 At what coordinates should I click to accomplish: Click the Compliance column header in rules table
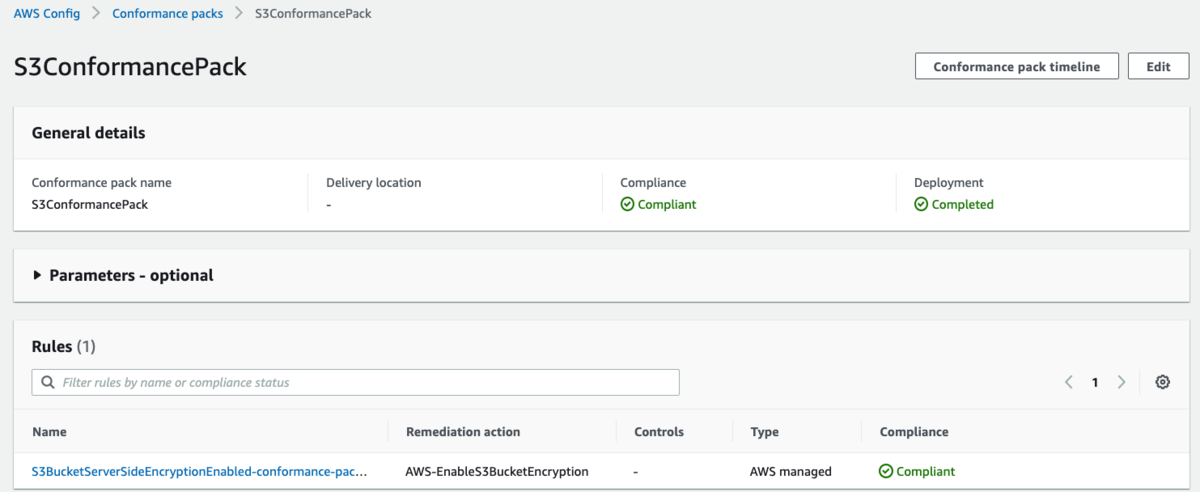tap(914, 432)
